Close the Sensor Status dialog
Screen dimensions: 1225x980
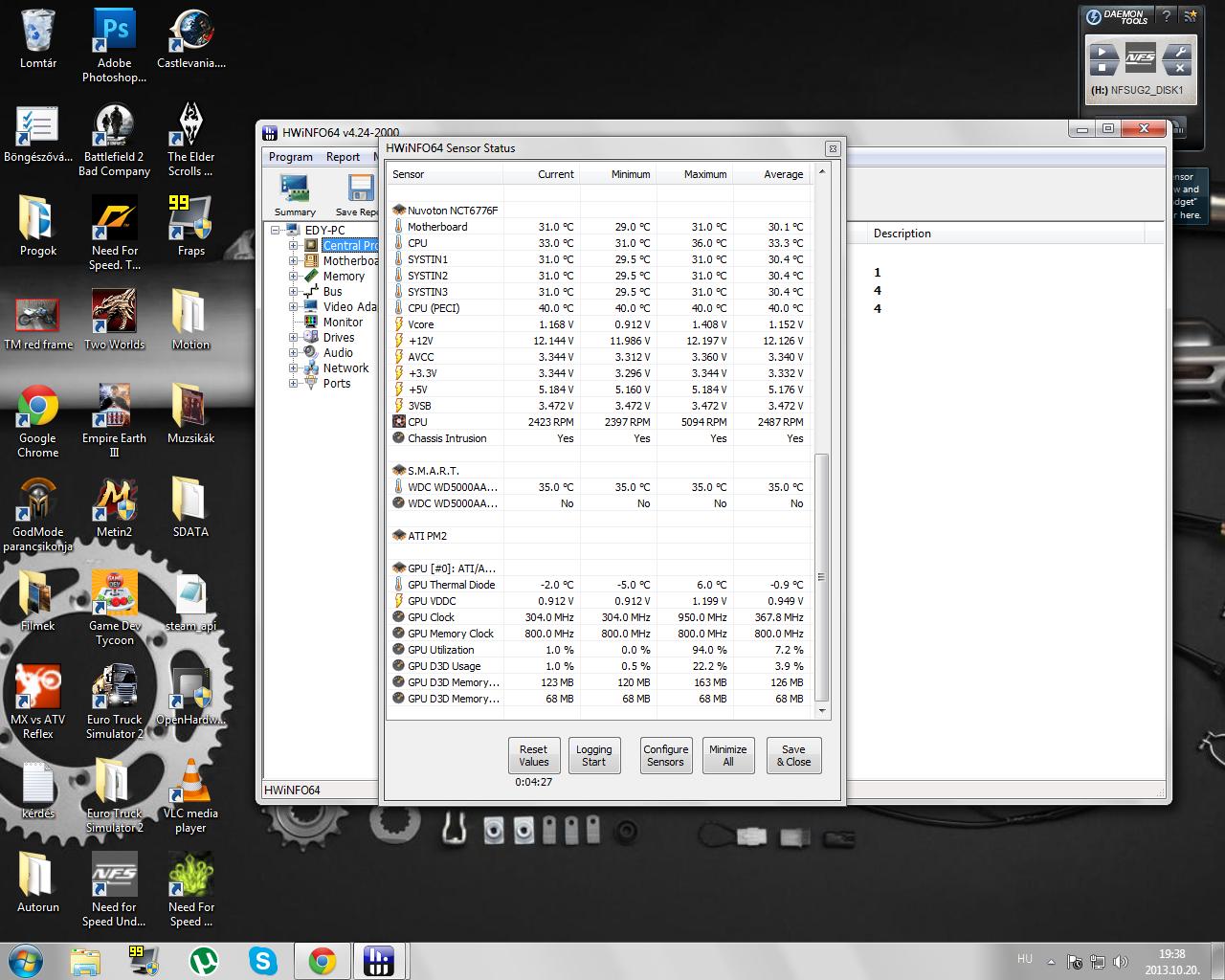(833, 148)
